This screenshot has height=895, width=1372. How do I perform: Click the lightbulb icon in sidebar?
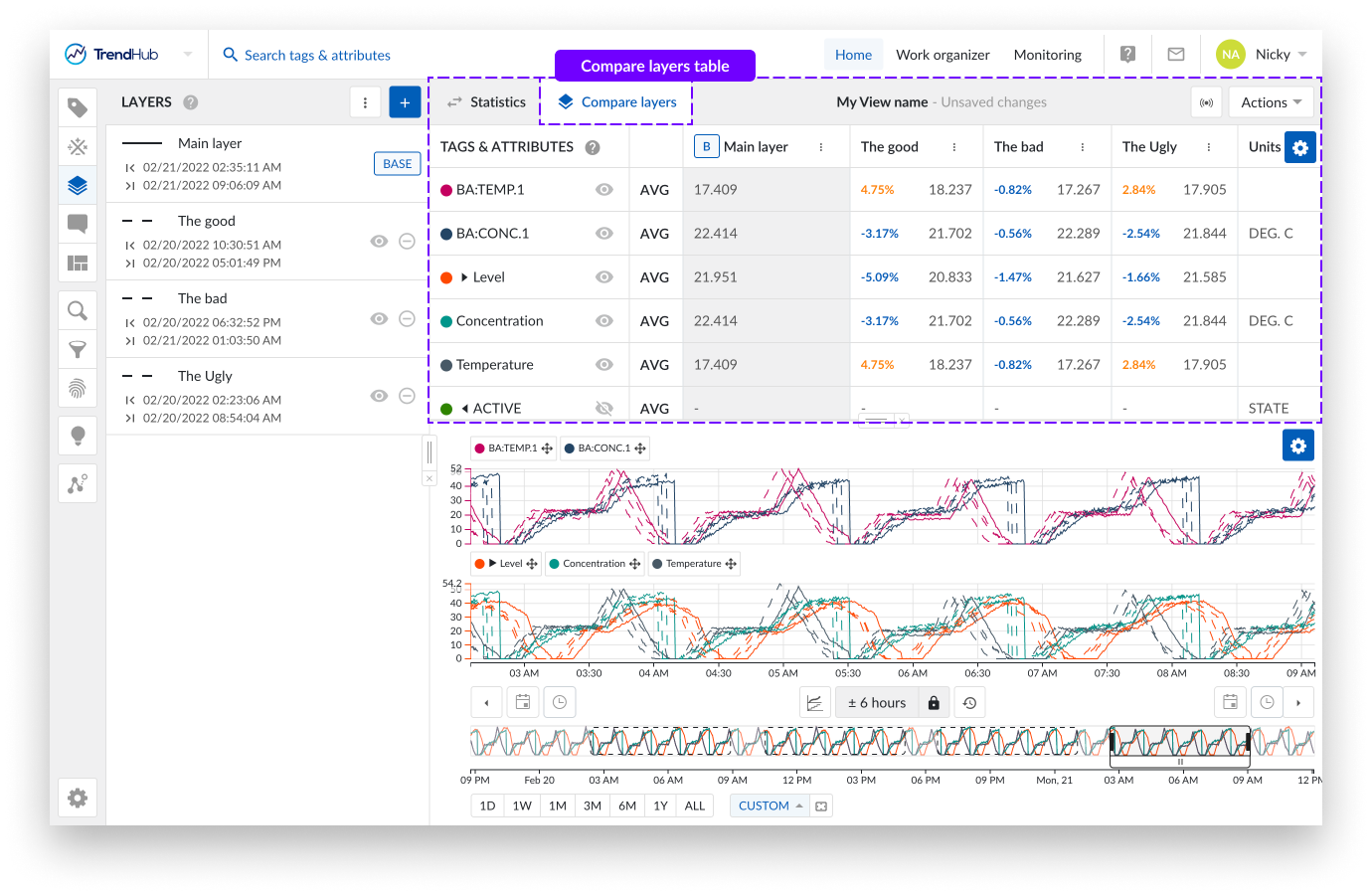click(x=78, y=436)
